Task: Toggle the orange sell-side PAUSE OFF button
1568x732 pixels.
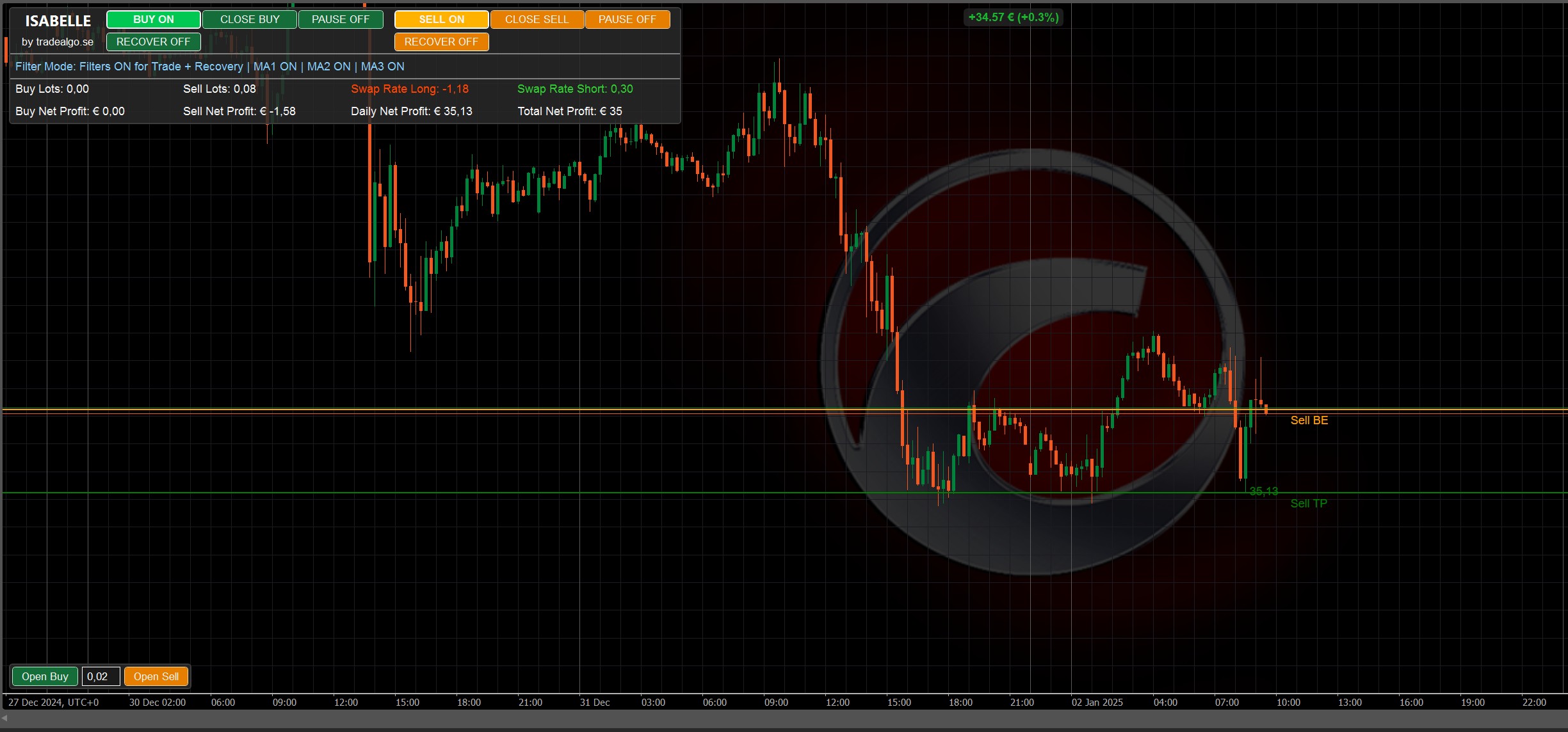Action: point(627,19)
